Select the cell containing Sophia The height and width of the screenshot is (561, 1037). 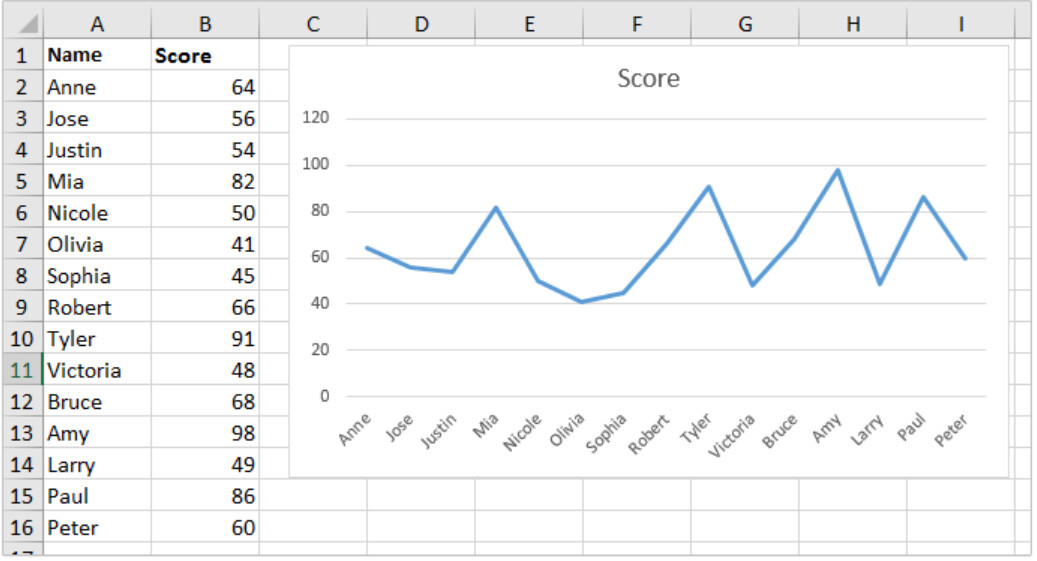click(97, 275)
